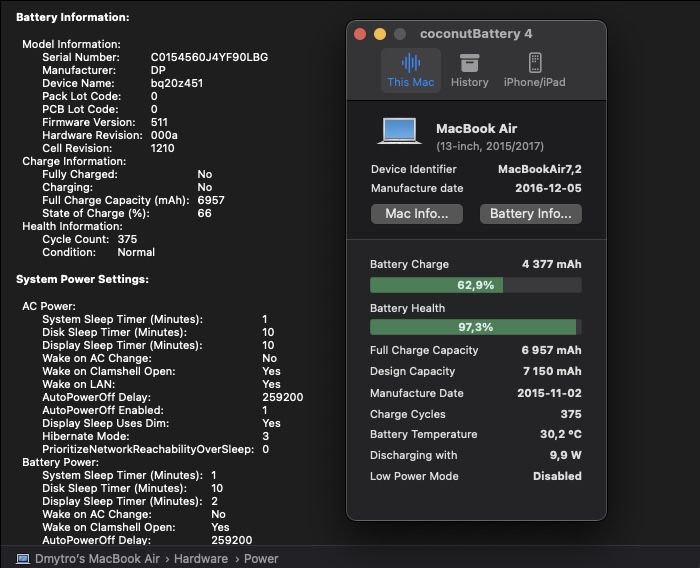Select Hibernate Mode value 3
The width and height of the screenshot is (700, 568).
[266, 436]
